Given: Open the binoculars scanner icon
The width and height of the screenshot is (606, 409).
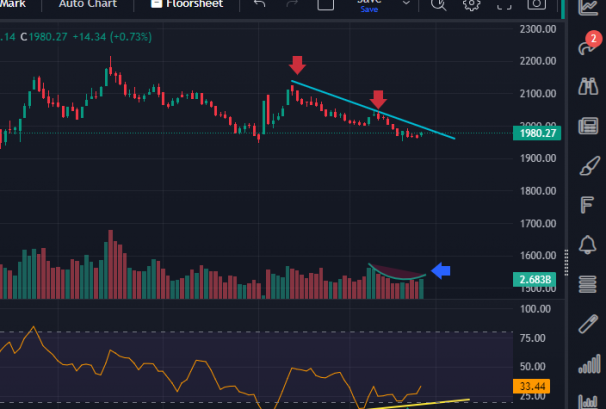Looking at the screenshot, I should click(x=588, y=86).
